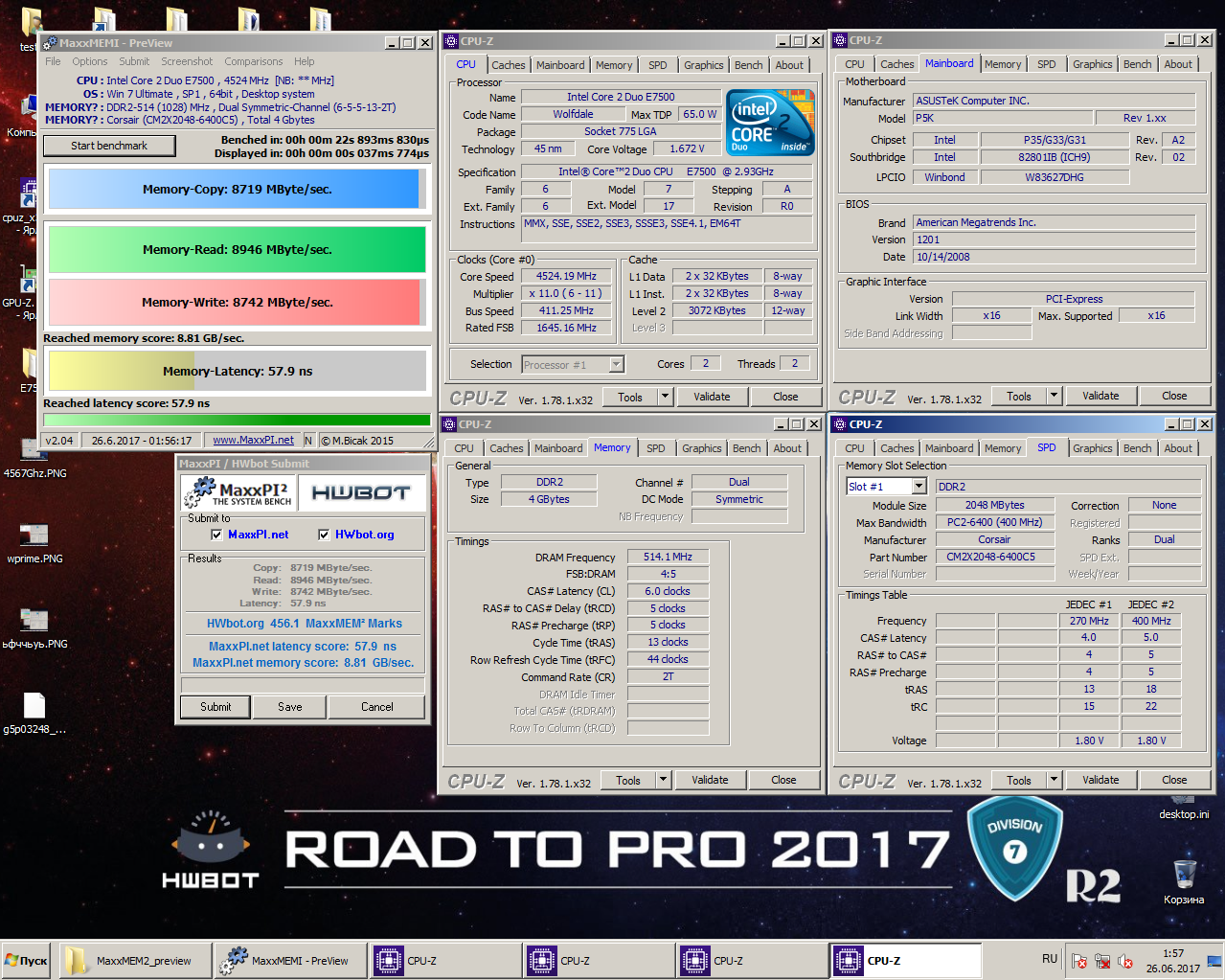Click the muted volume tray icon
The width and height of the screenshot is (1225, 980).
1125,961
